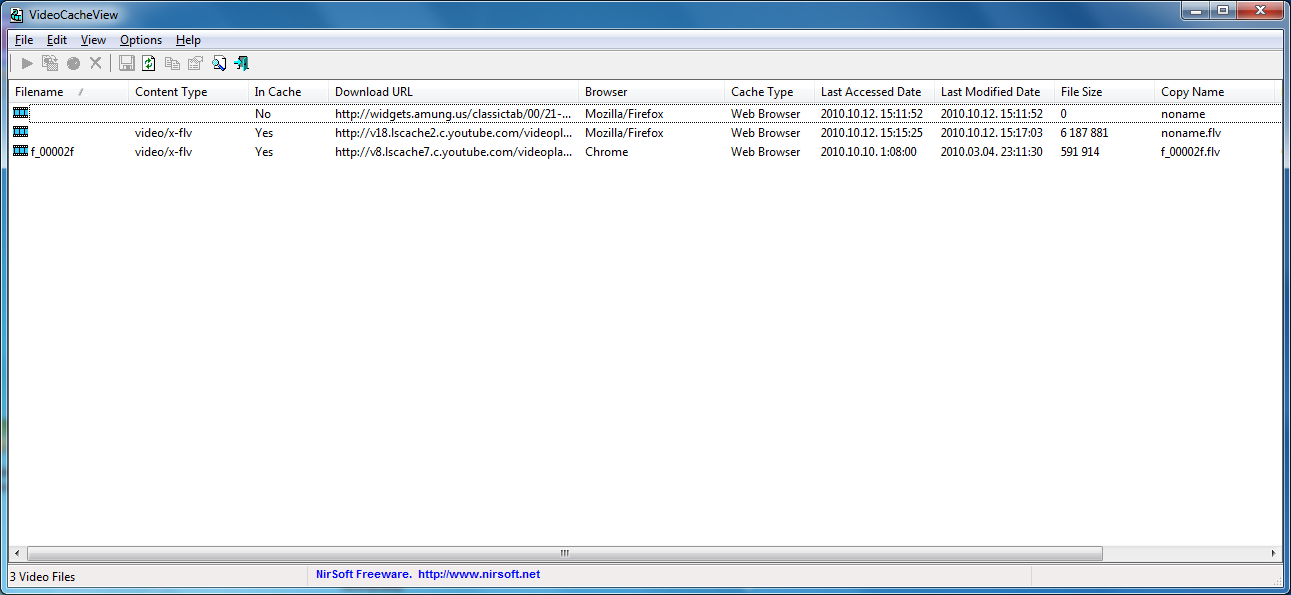The height and width of the screenshot is (595, 1291).
Task: Click the horizontal scrollbar right arrow
Action: coord(1273,553)
